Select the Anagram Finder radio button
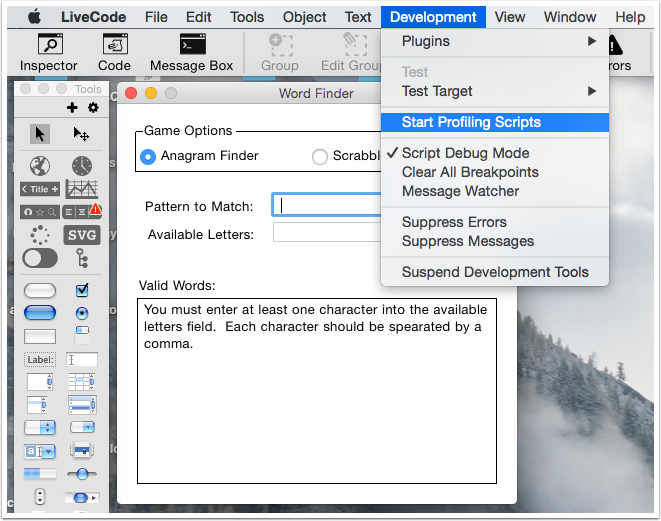The height and width of the screenshot is (521, 661). (148, 156)
